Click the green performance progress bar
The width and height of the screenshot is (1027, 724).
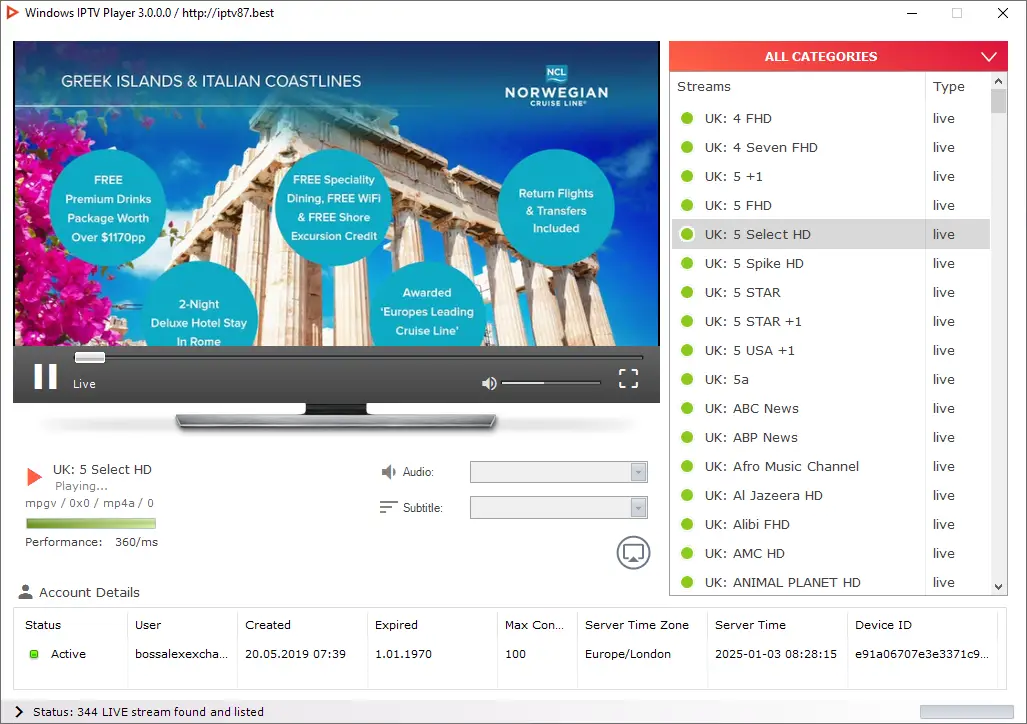point(91,523)
